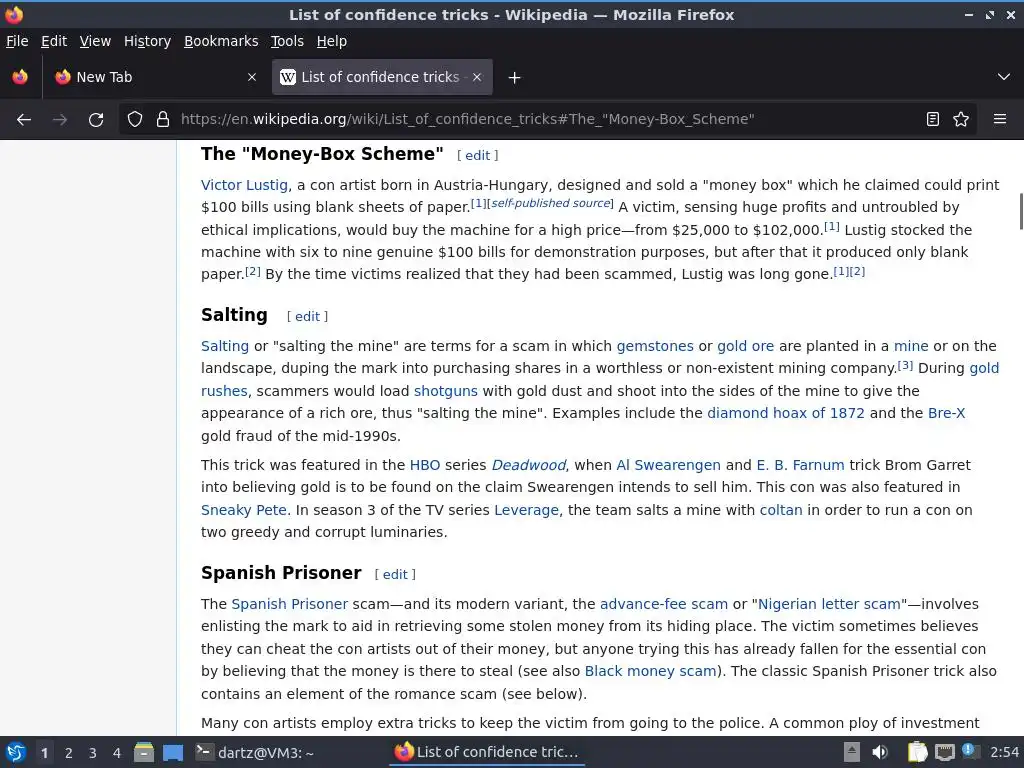
Task: Open the File menu
Action: [17, 41]
